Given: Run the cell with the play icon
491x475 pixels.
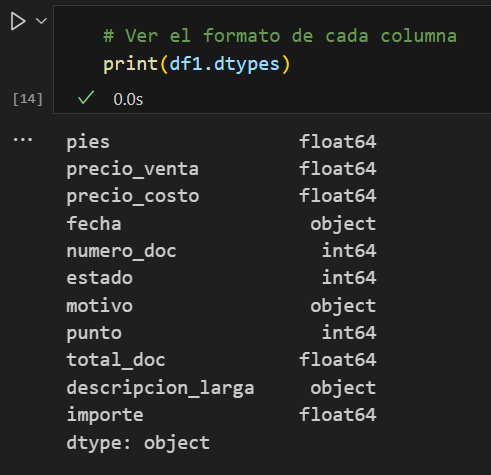Looking at the screenshot, I should click(x=18, y=21).
